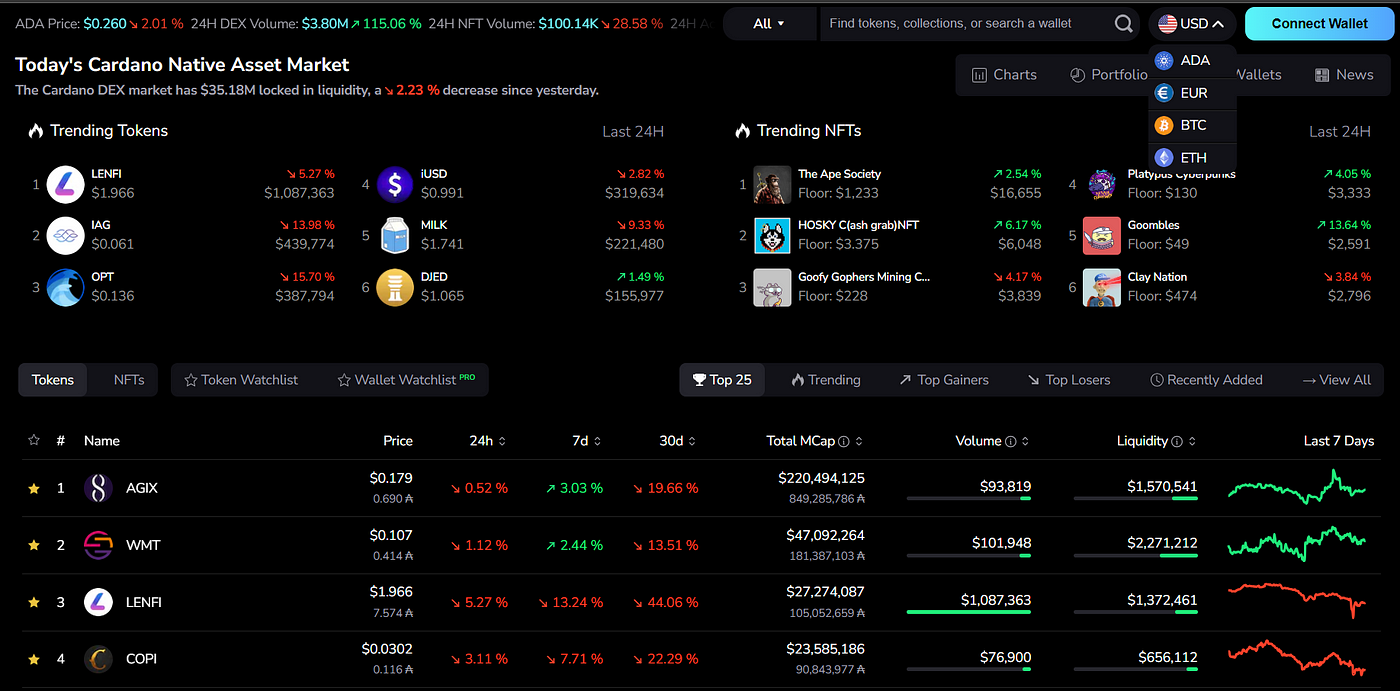Screen dimensions: 1400x691
Task: Click the IAG trending token logo
Action: tap(65, 236)
